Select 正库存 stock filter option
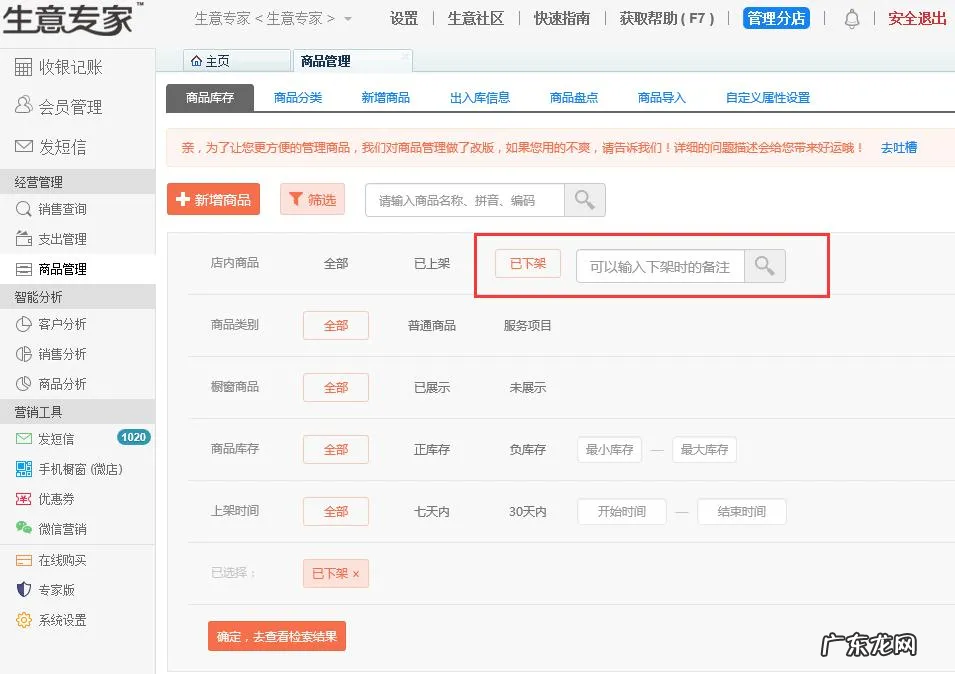This screenshot has width=955, height=674. (x=431, y=449)
